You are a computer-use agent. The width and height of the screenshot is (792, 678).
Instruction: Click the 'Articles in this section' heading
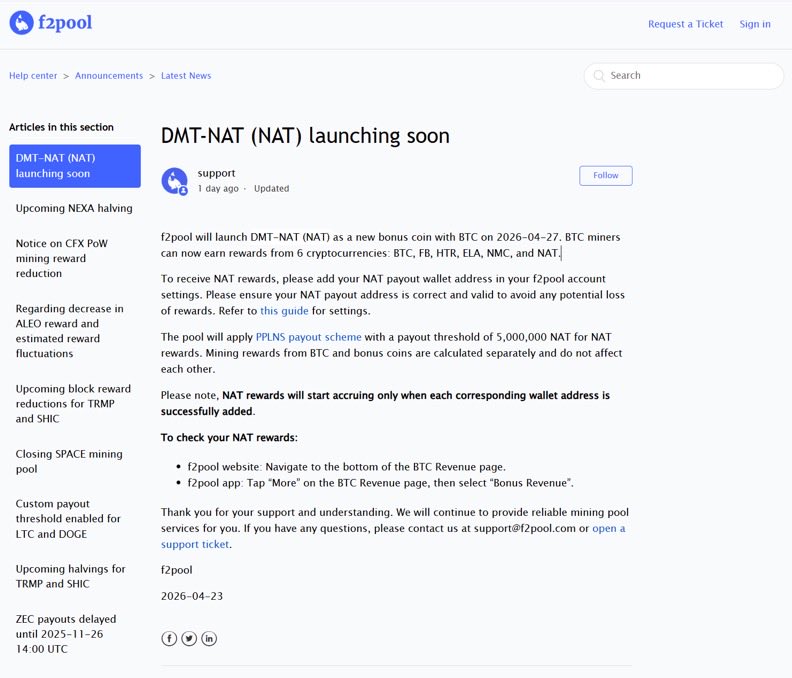tap(61, 127)
